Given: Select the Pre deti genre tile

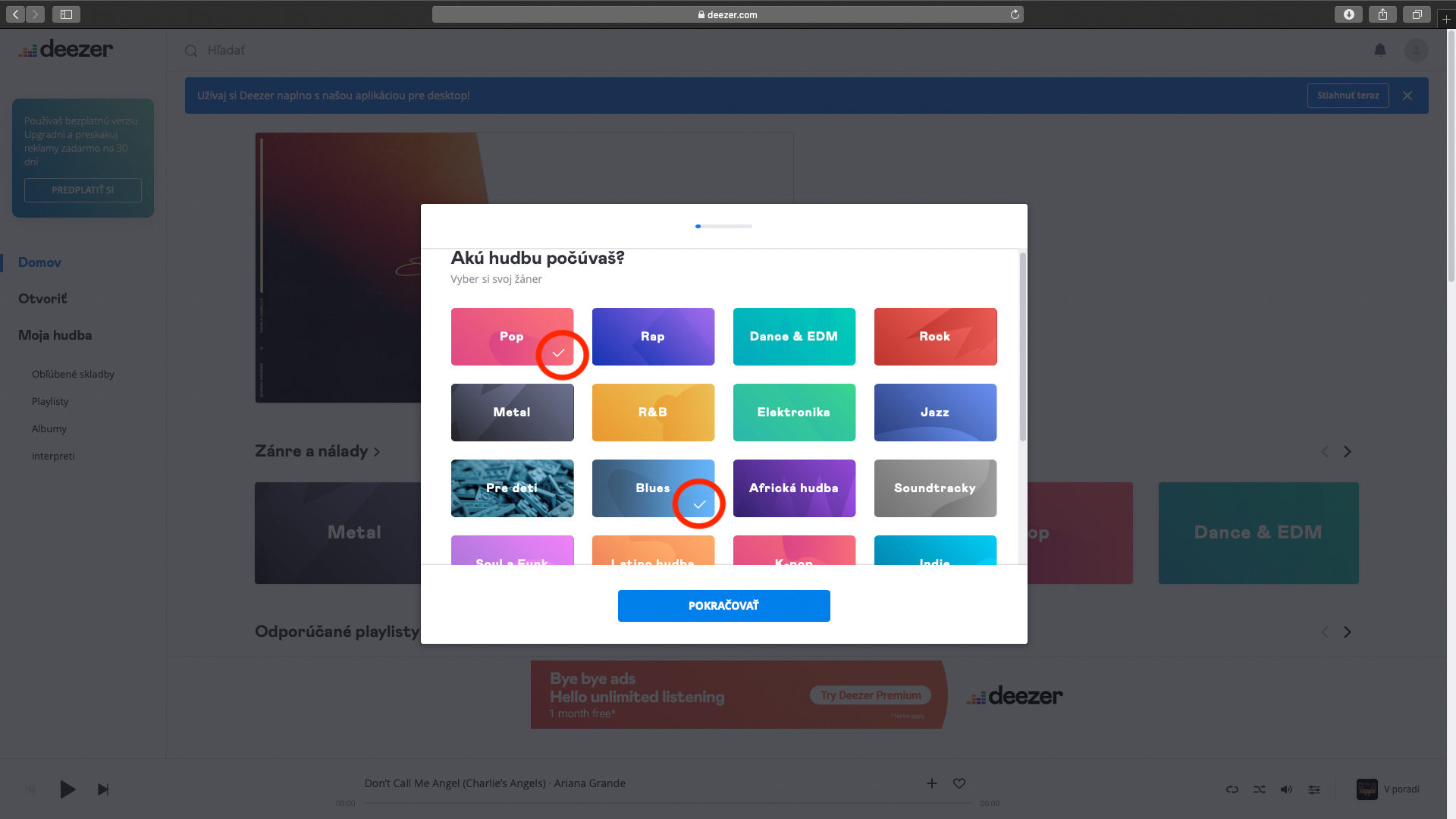Looking at the screenshot, I should click(x=512, y=488).
